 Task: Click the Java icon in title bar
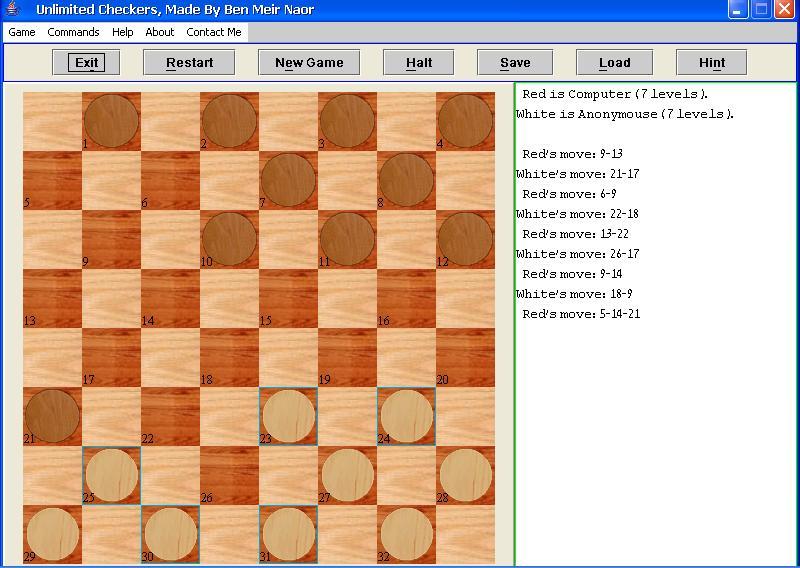pos(13,9)
